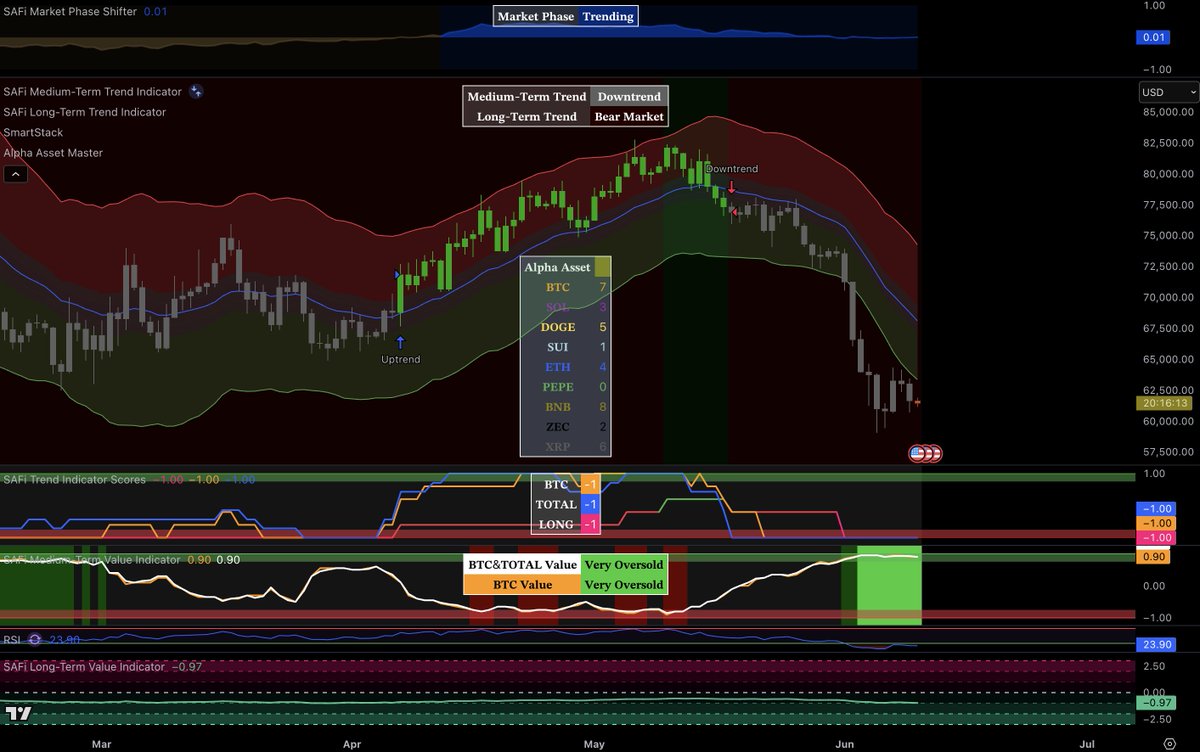This screenshot has height=752, width=1200.
Task: Click the May label on time axis
Action: click(594, 744)
